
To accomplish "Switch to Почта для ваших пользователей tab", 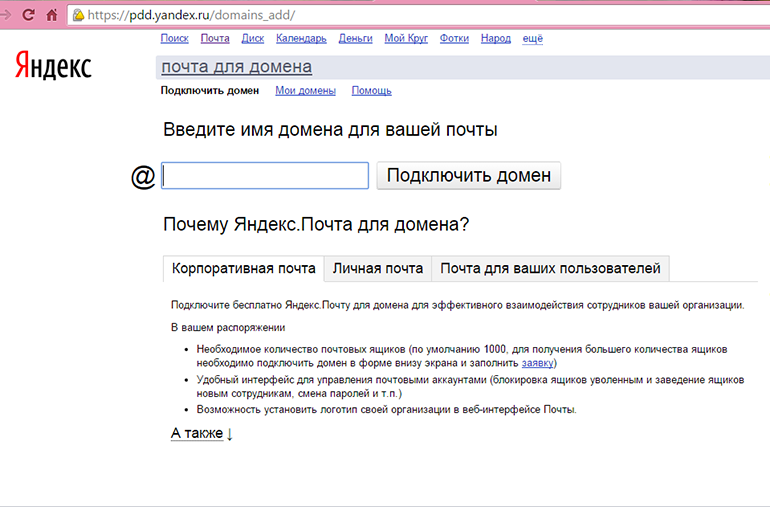I will 550,269.
